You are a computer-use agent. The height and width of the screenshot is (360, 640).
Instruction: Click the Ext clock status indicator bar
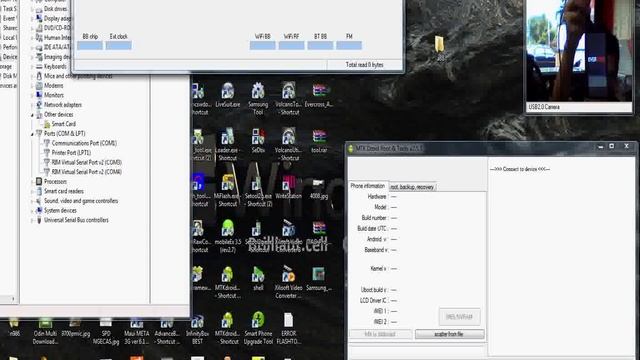click(x=119, y=46)
